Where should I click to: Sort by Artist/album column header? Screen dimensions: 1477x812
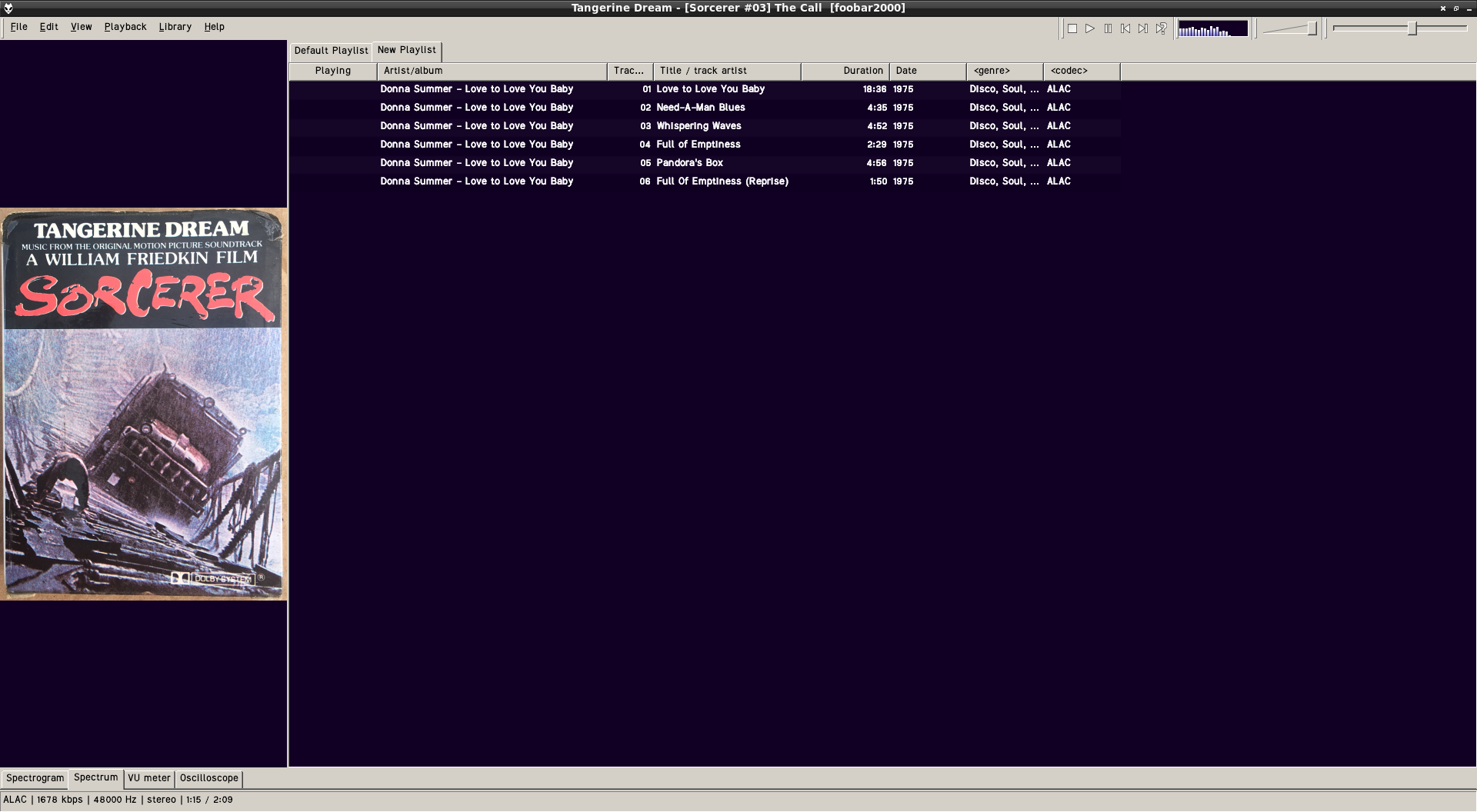pyautogui.click(x=492, y=71)
